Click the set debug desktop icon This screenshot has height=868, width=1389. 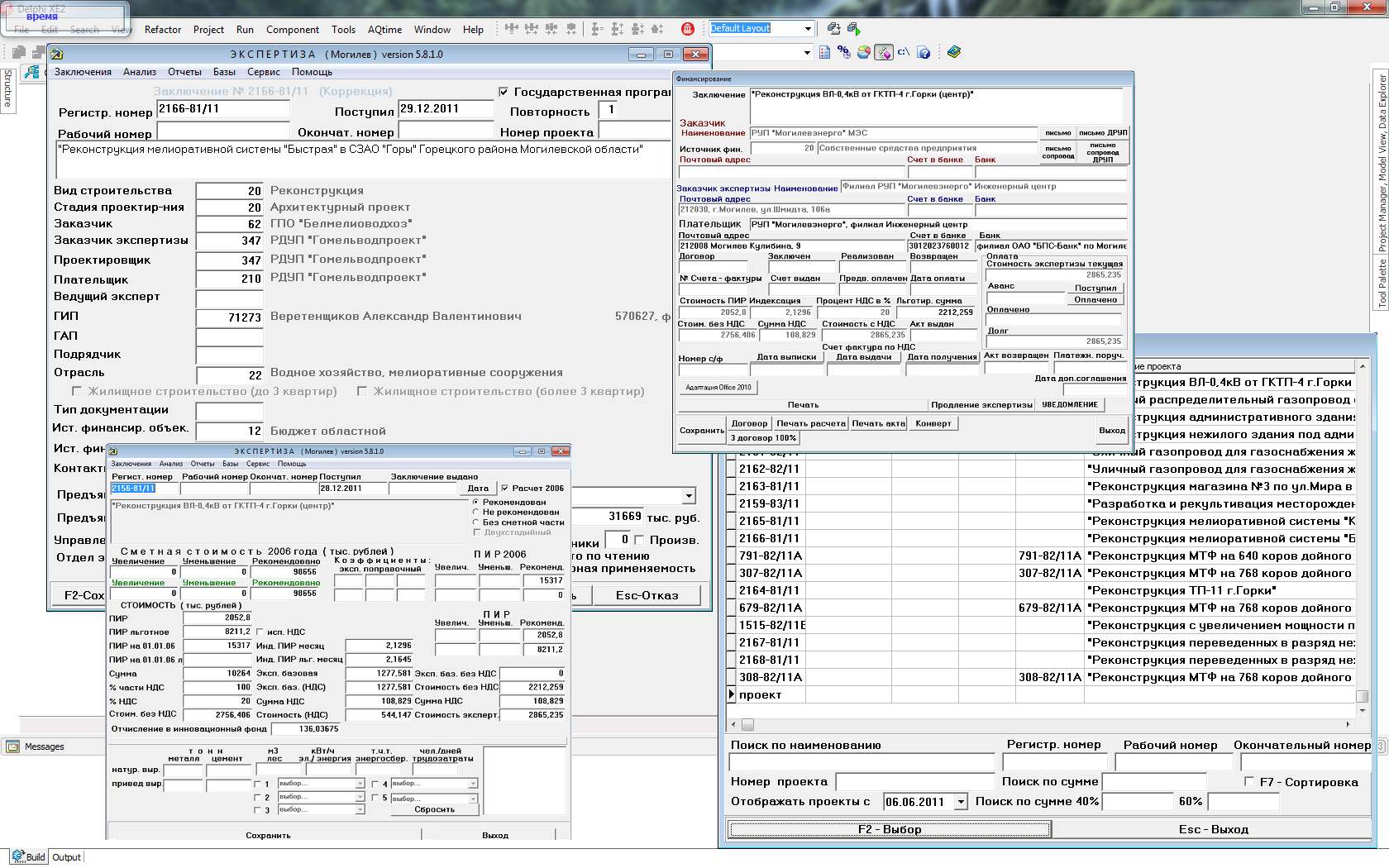tap(853, 29)
